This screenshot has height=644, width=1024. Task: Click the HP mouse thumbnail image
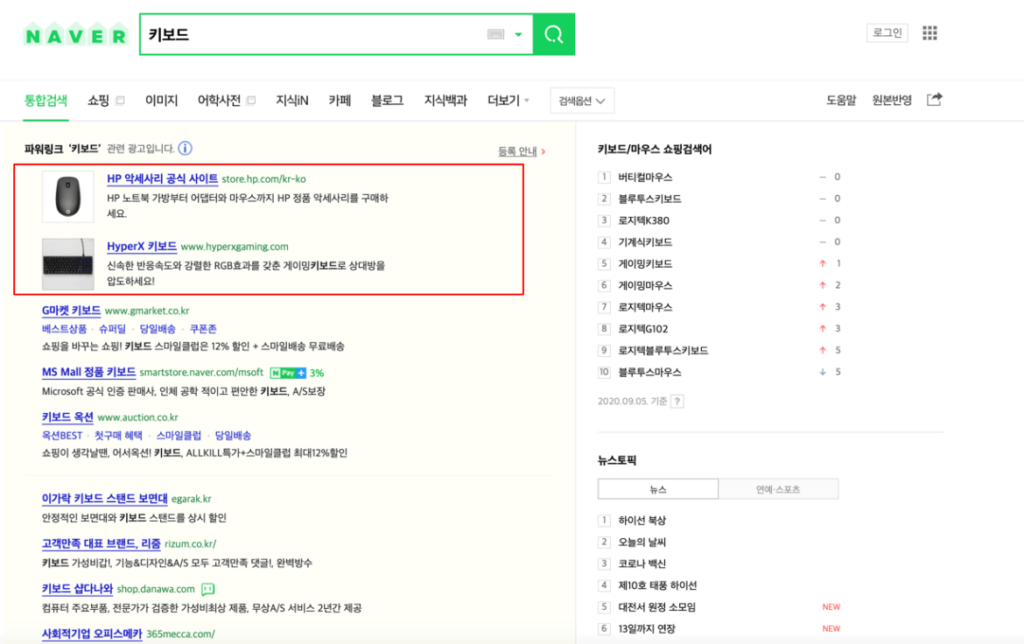pyautogui.click(x=68, y=197)
